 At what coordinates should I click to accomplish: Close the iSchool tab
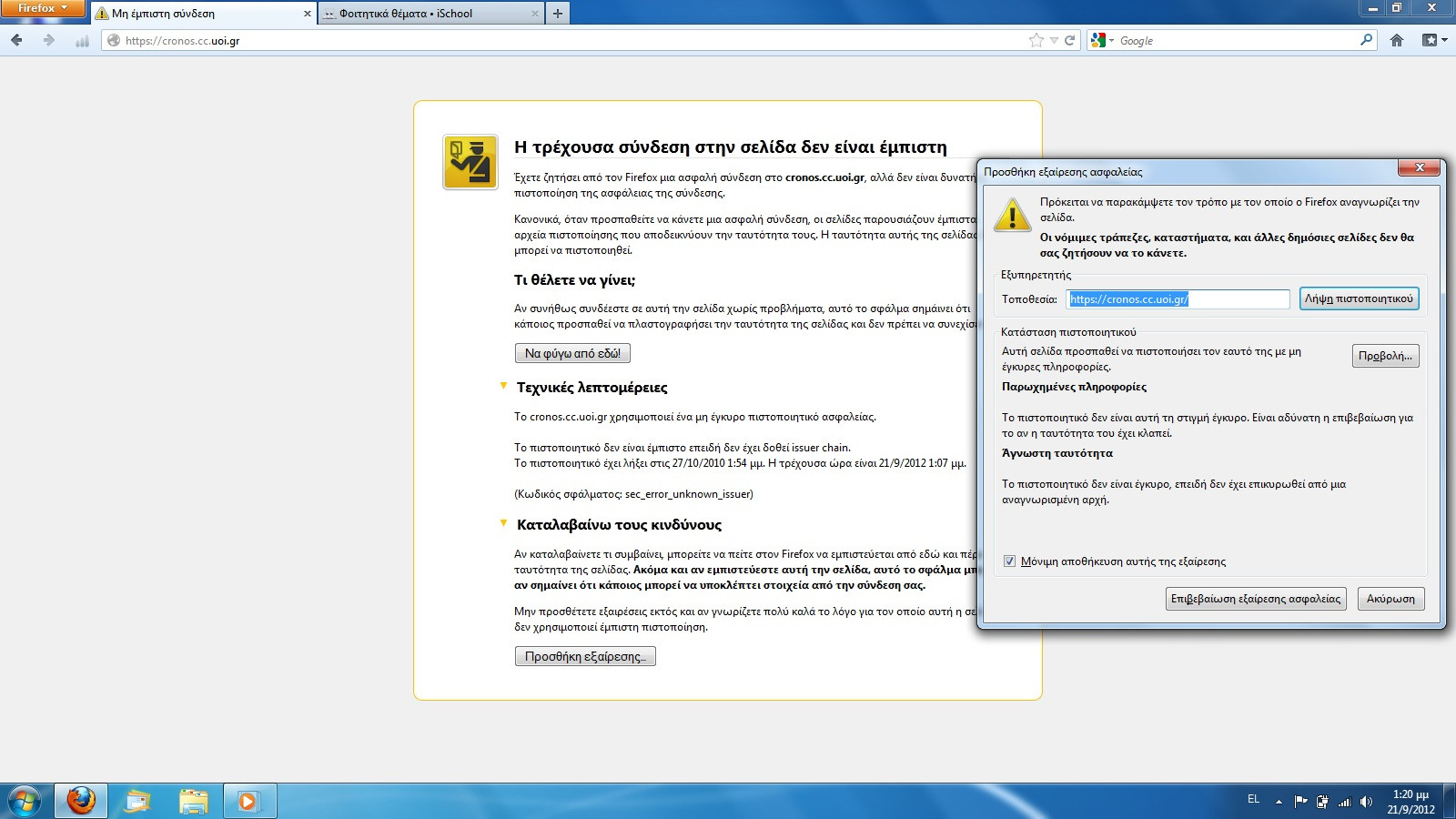(534, 14)
